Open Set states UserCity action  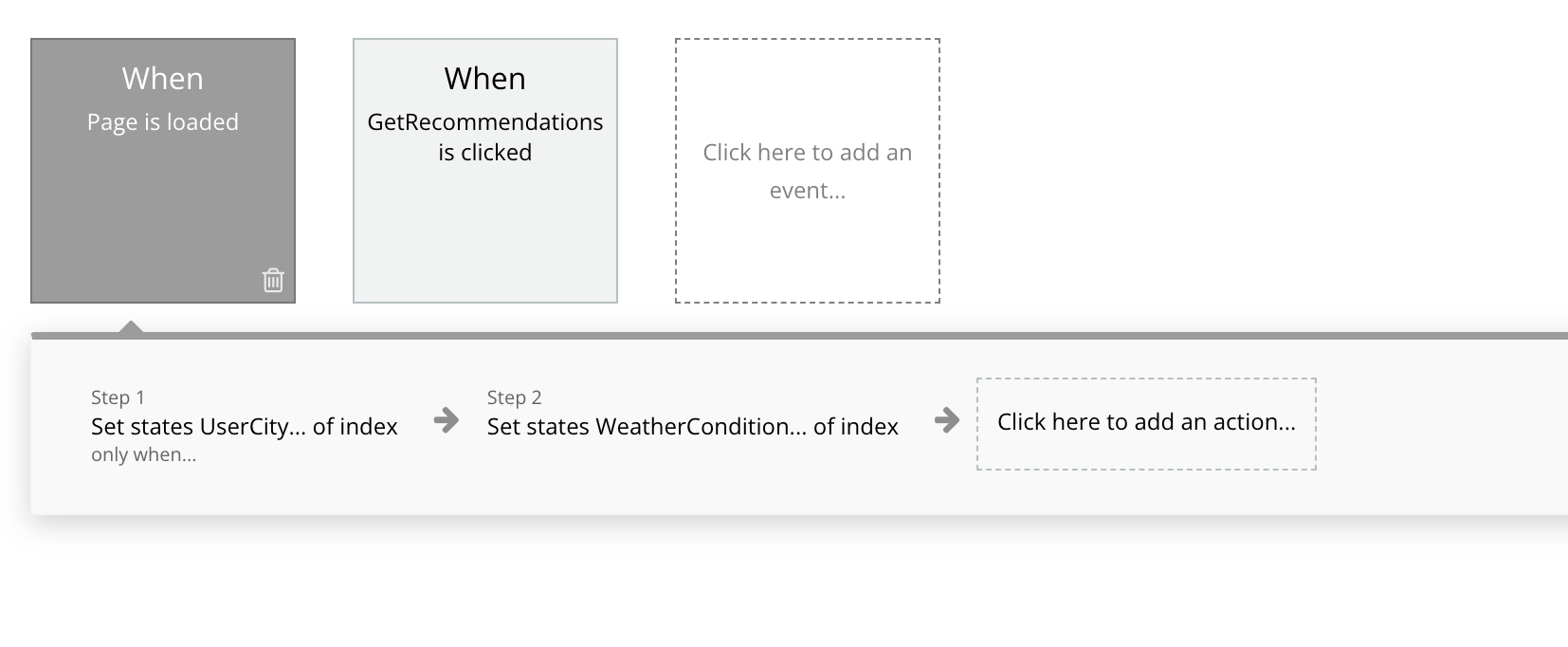(x=244, y=427)
